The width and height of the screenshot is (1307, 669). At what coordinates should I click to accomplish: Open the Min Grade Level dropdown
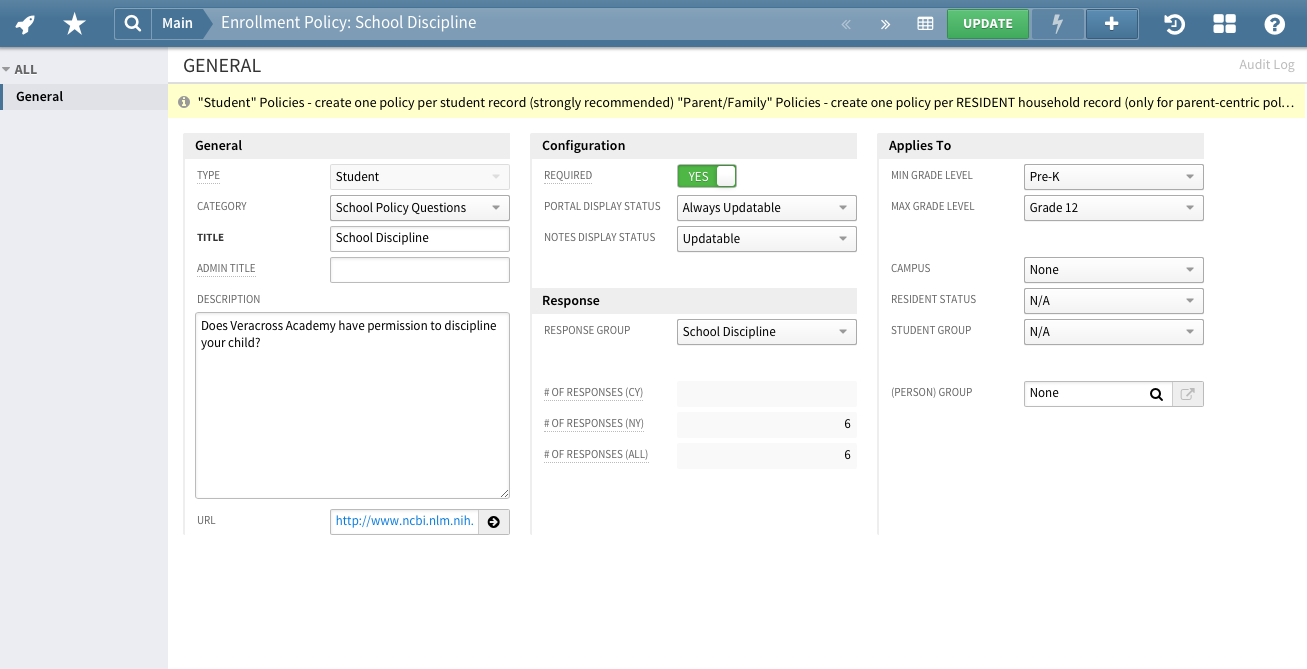[1113, 177]
